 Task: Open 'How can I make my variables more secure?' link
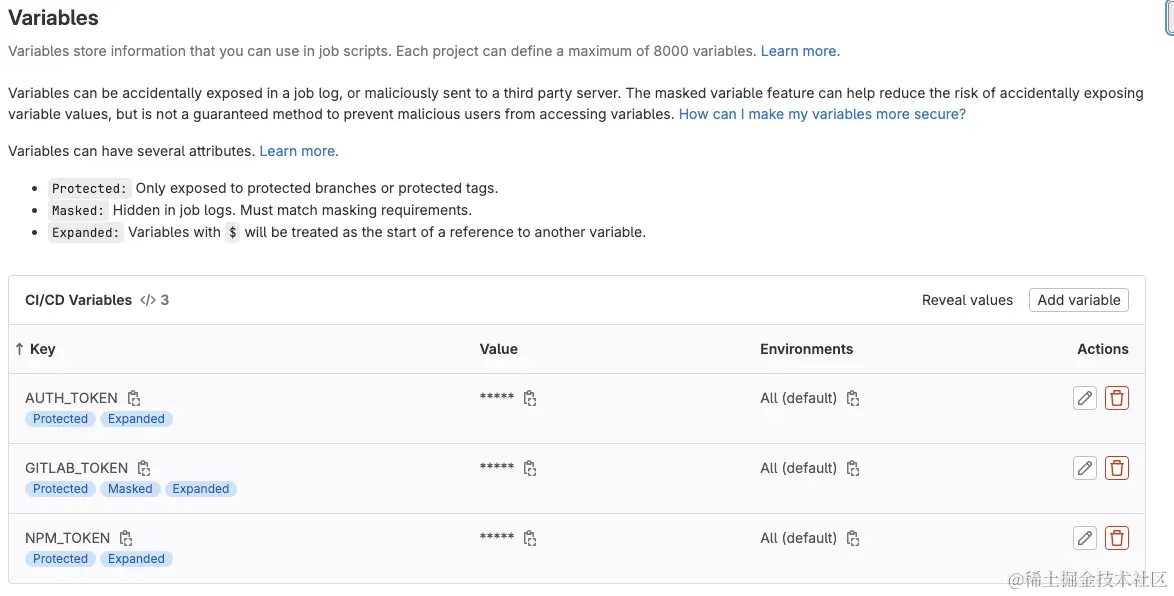click(822, 114)
